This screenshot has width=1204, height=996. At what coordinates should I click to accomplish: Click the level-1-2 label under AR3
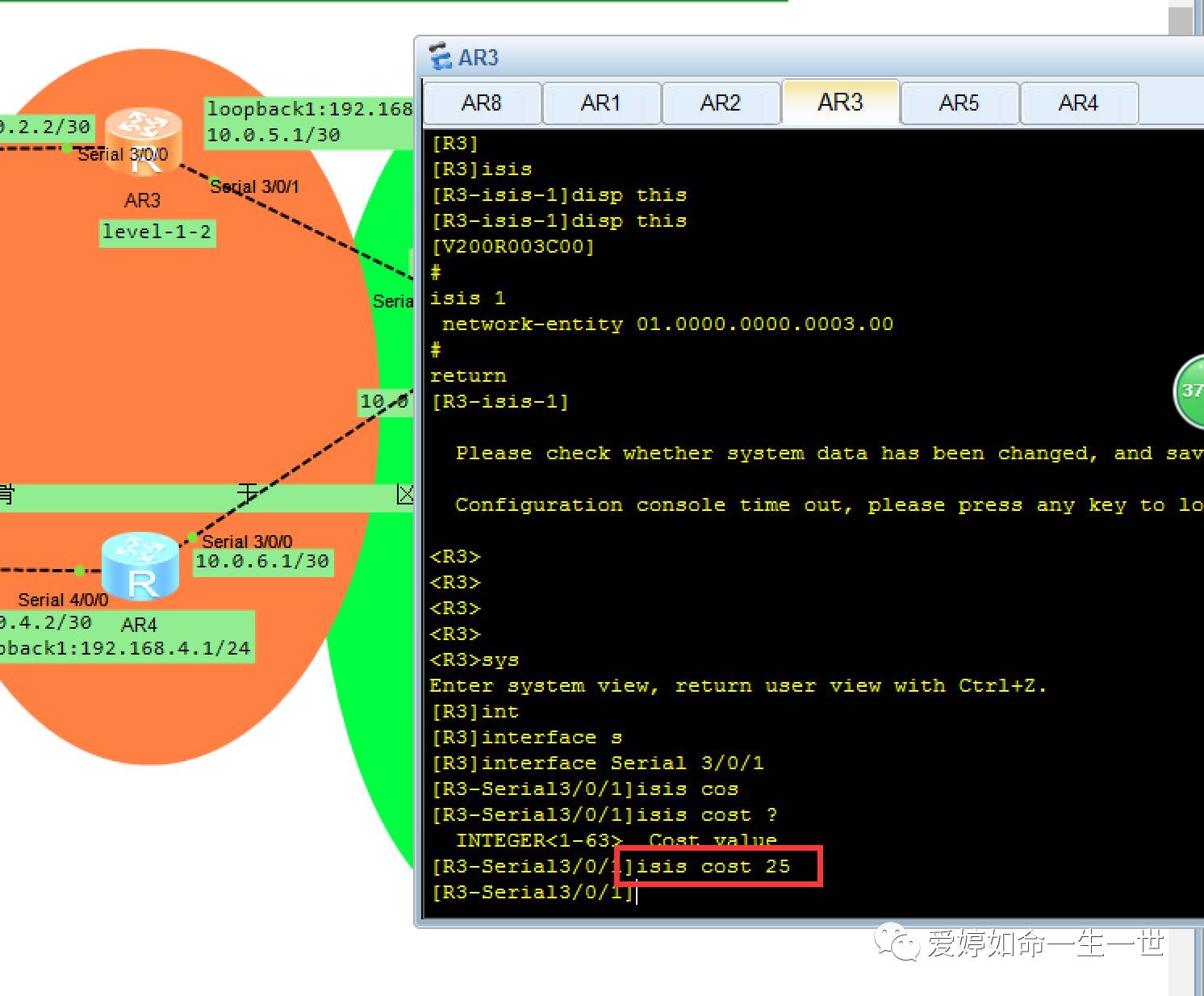(x=157, y=232)
